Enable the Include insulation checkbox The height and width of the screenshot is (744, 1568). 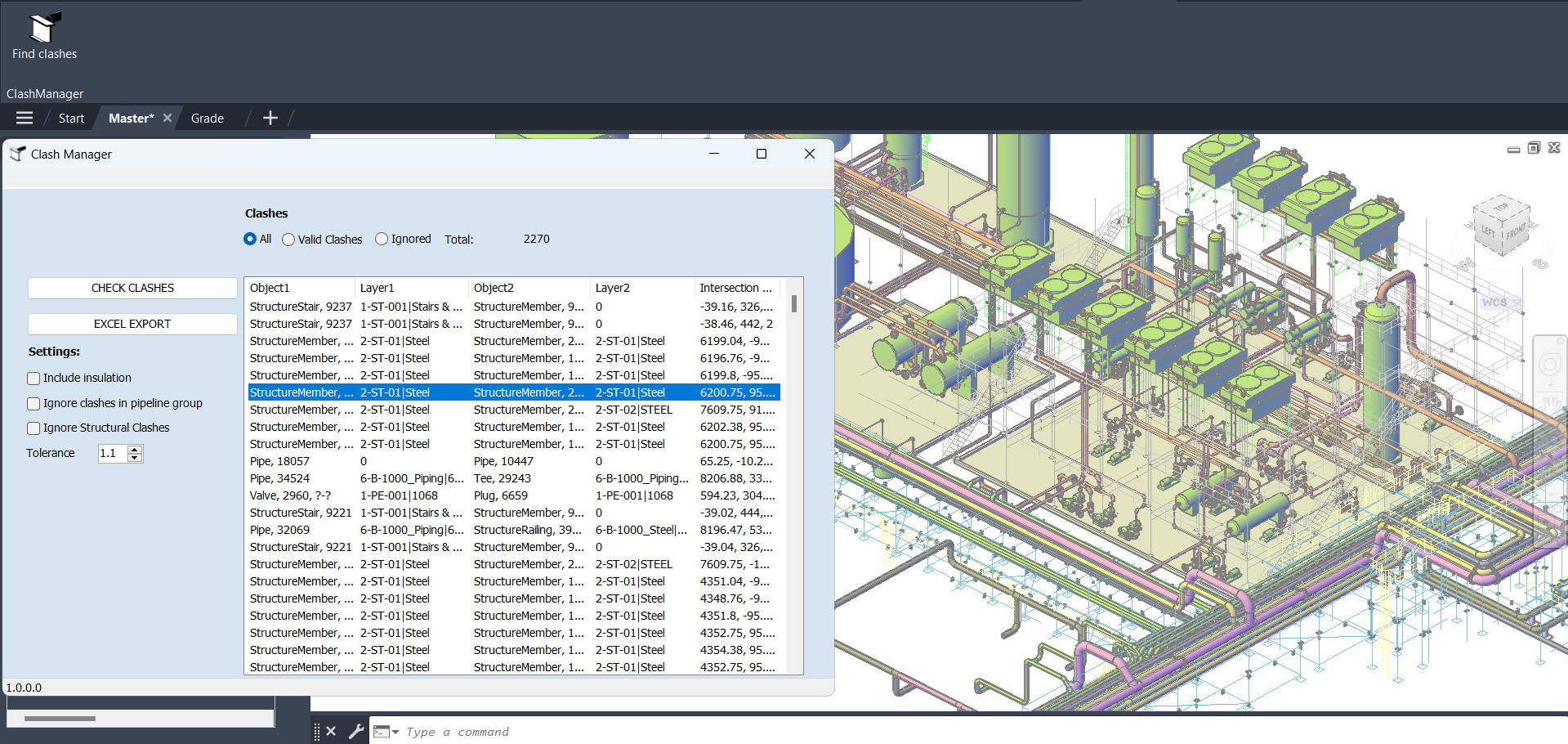pos(34,379)
